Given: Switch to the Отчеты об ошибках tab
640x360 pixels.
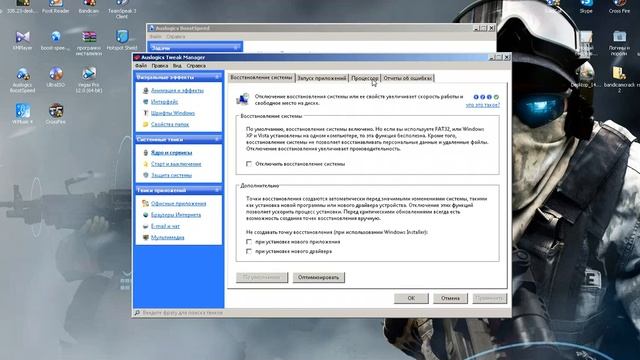Looking at the screenshot, I should [x=408, y=78].
